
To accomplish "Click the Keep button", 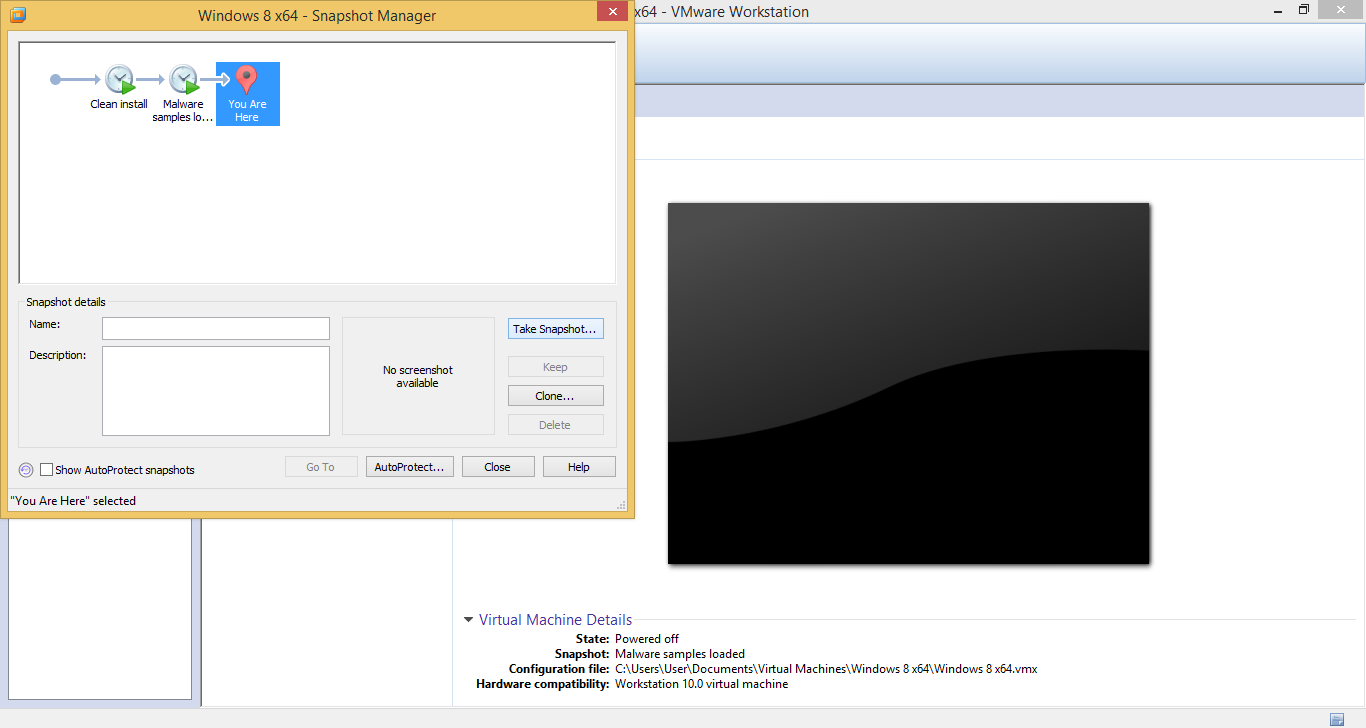I will click(555, 367).
